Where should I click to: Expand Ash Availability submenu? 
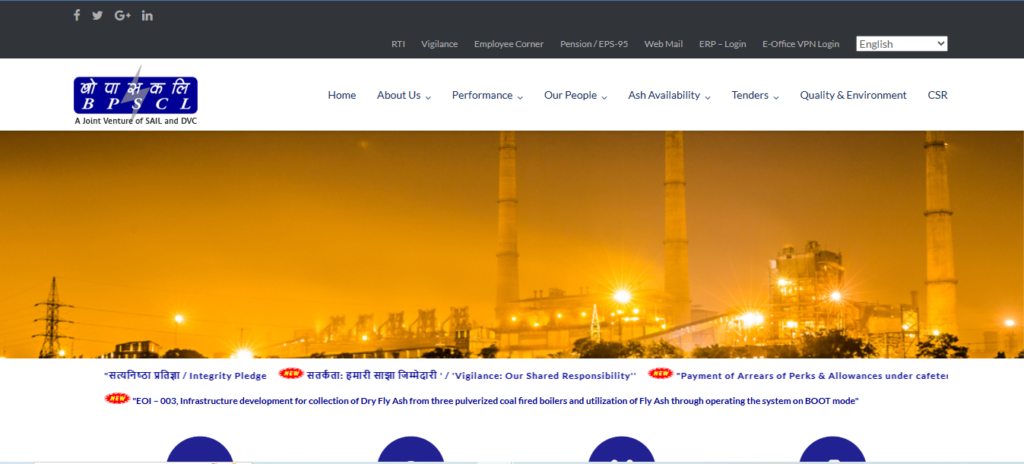[669, 95]
